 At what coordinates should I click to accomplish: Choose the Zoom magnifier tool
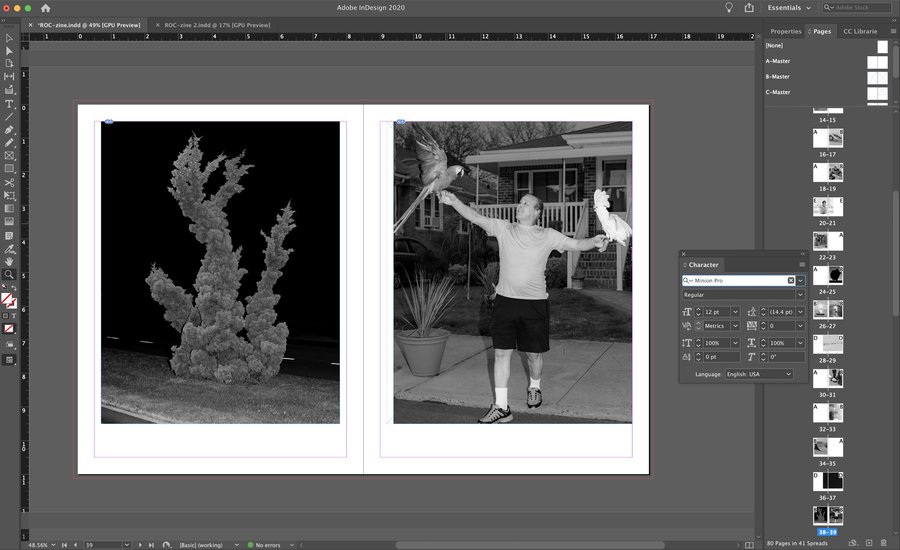9,273
